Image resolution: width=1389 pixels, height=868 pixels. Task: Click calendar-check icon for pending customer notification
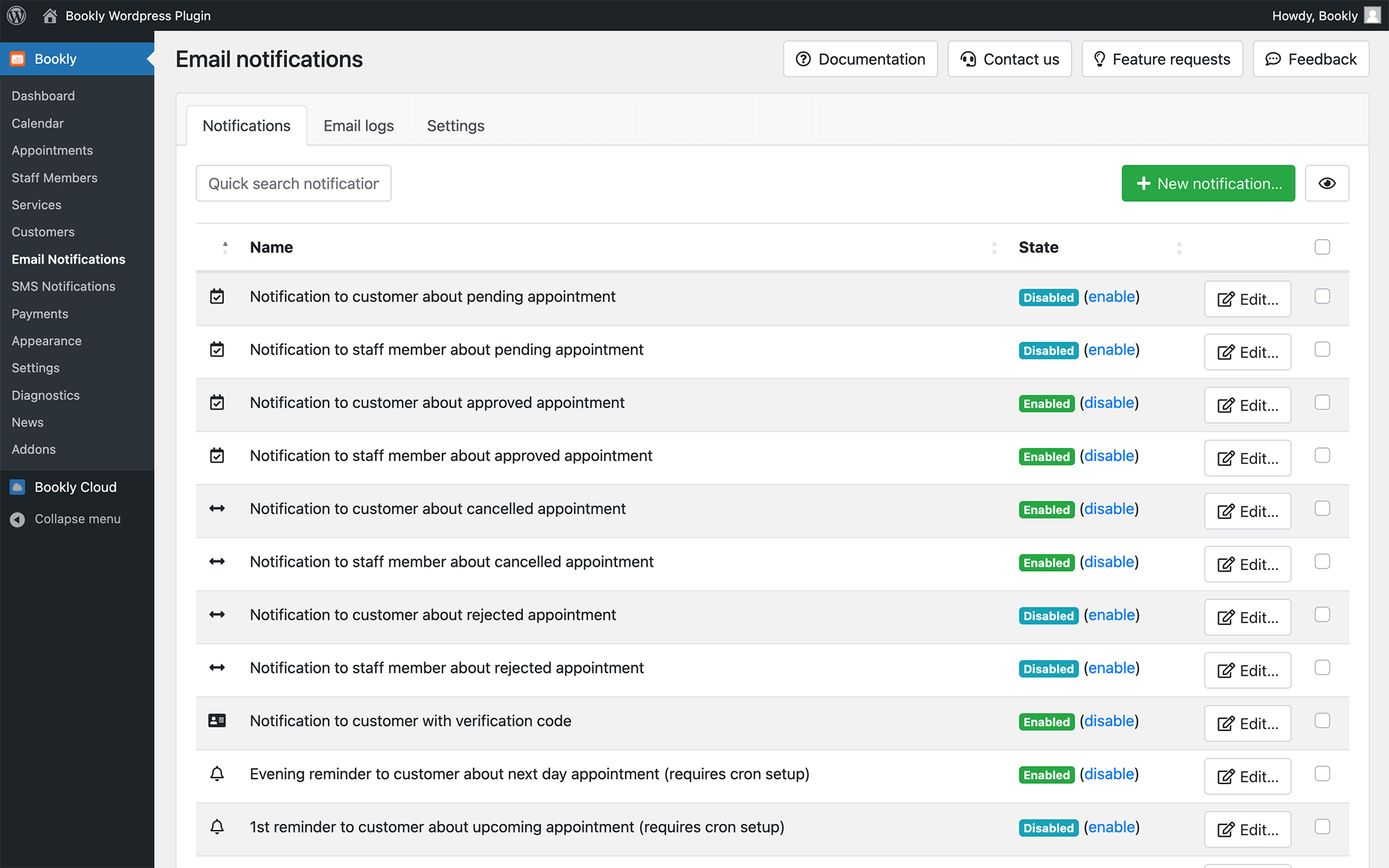coord(217,297)
